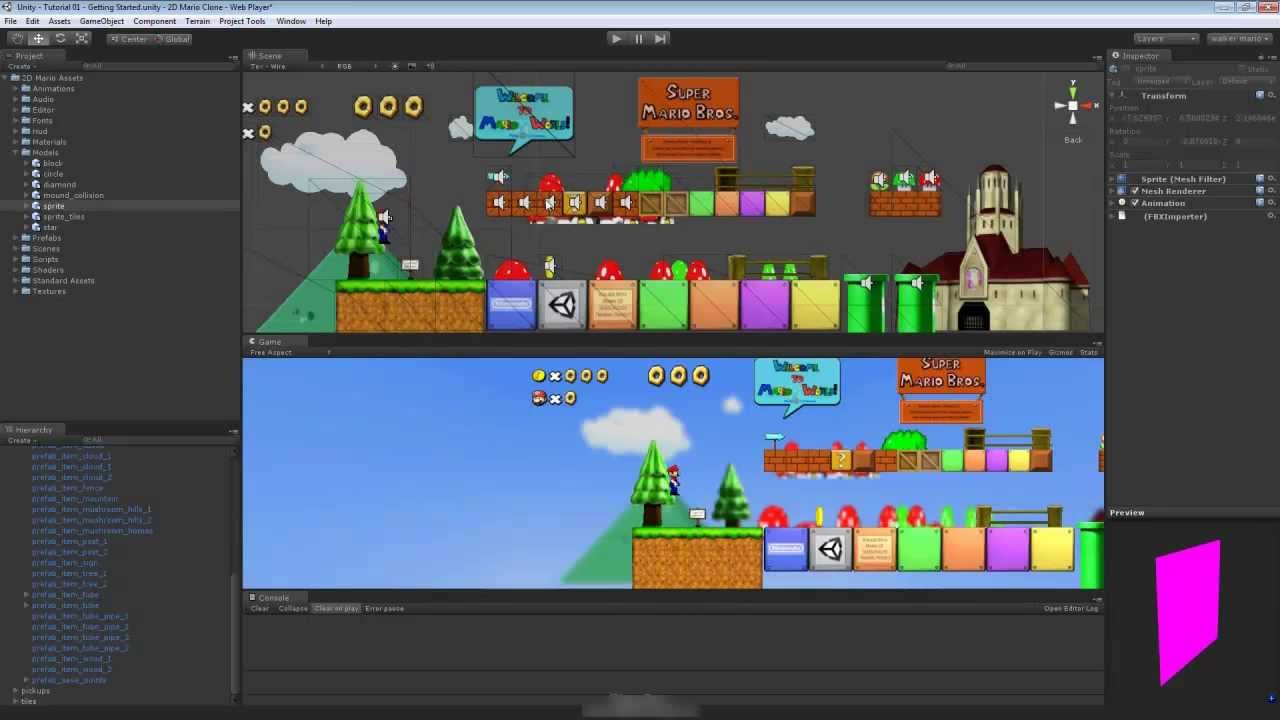The width and height of the screenshot is (1280, 720).
Task: Toggle scene lighting icon in Scene toolbar
Action: (395, 66)
